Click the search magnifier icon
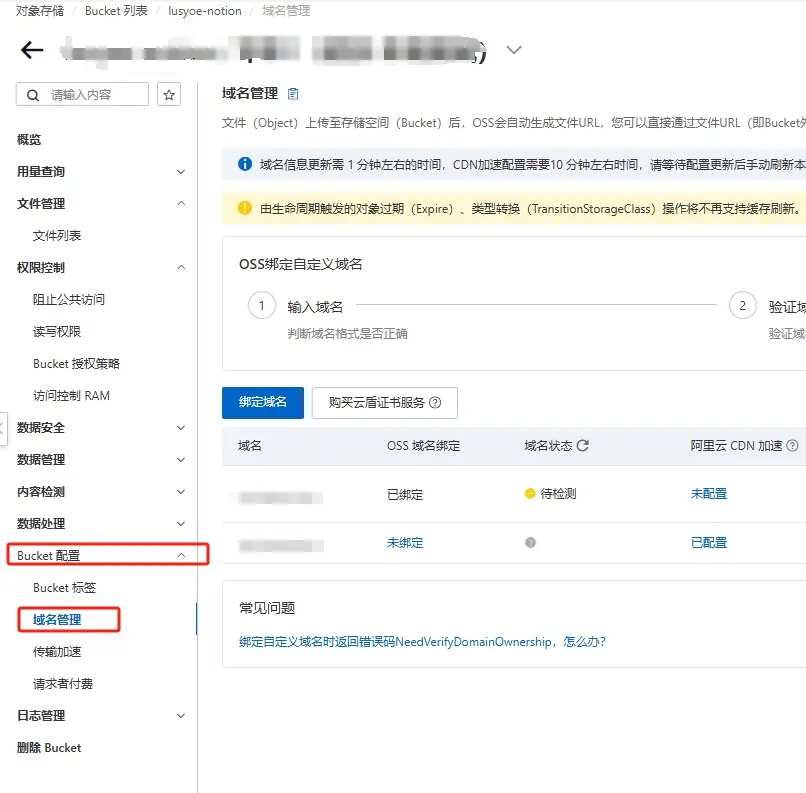 coord(33,95)
